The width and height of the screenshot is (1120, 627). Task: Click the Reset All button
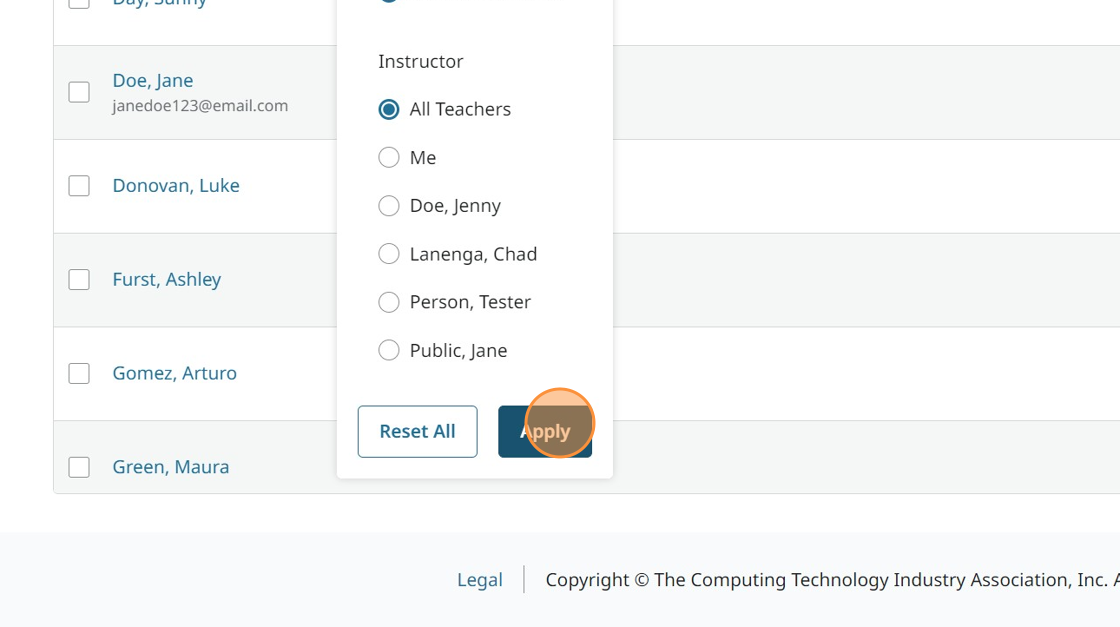click(x=417, y=431)
